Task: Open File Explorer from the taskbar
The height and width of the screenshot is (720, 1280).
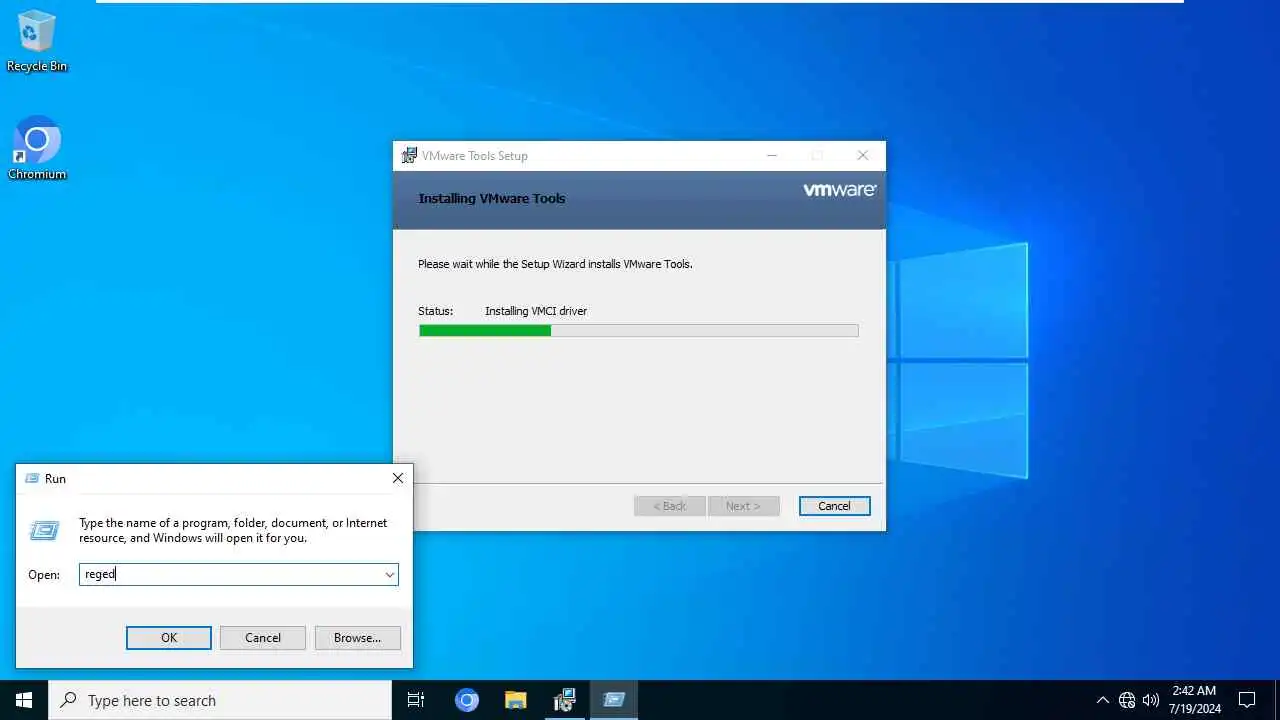Action: tap(516, 700)
